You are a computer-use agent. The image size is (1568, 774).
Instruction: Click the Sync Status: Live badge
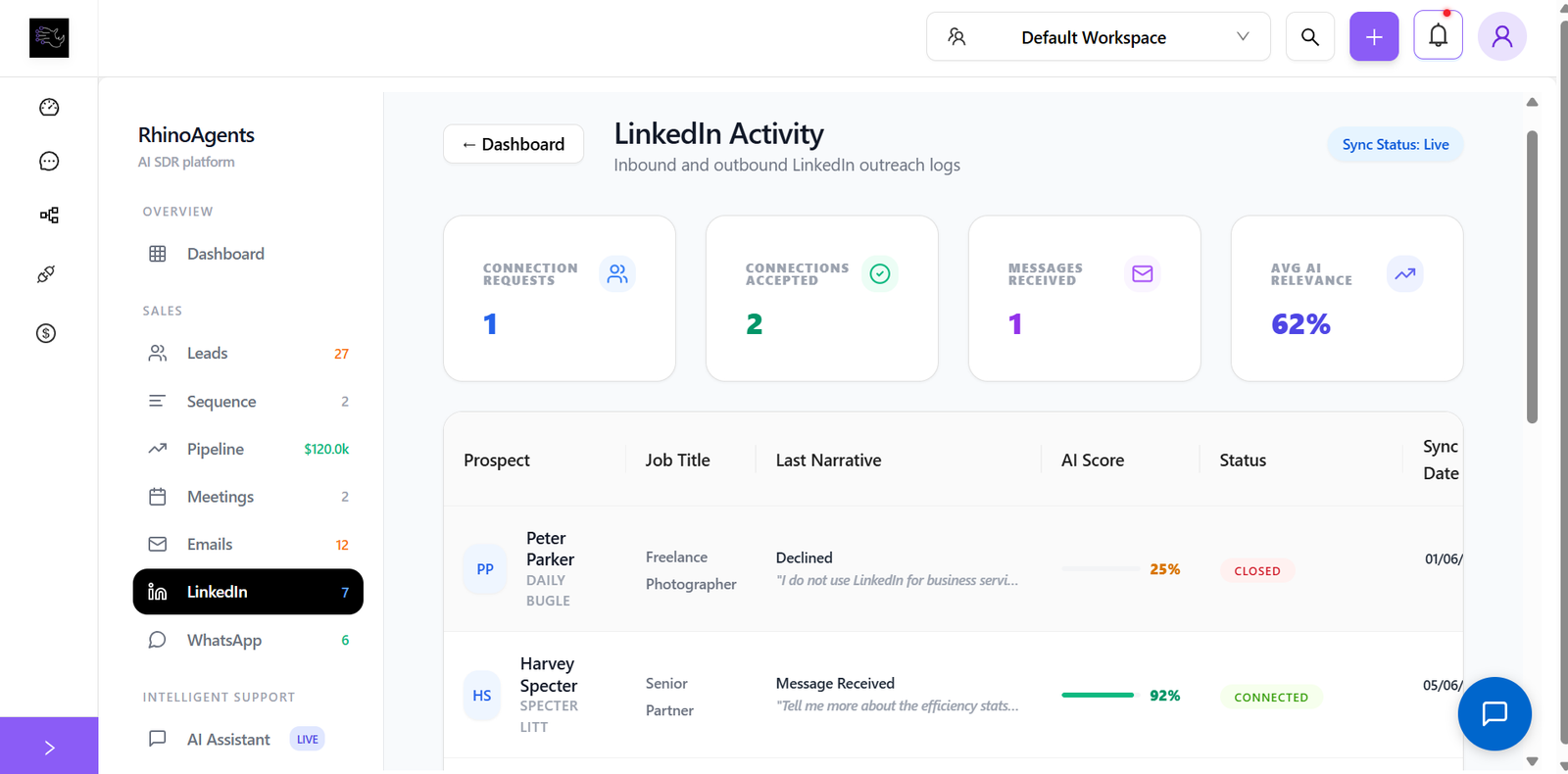coord(1396,145)
